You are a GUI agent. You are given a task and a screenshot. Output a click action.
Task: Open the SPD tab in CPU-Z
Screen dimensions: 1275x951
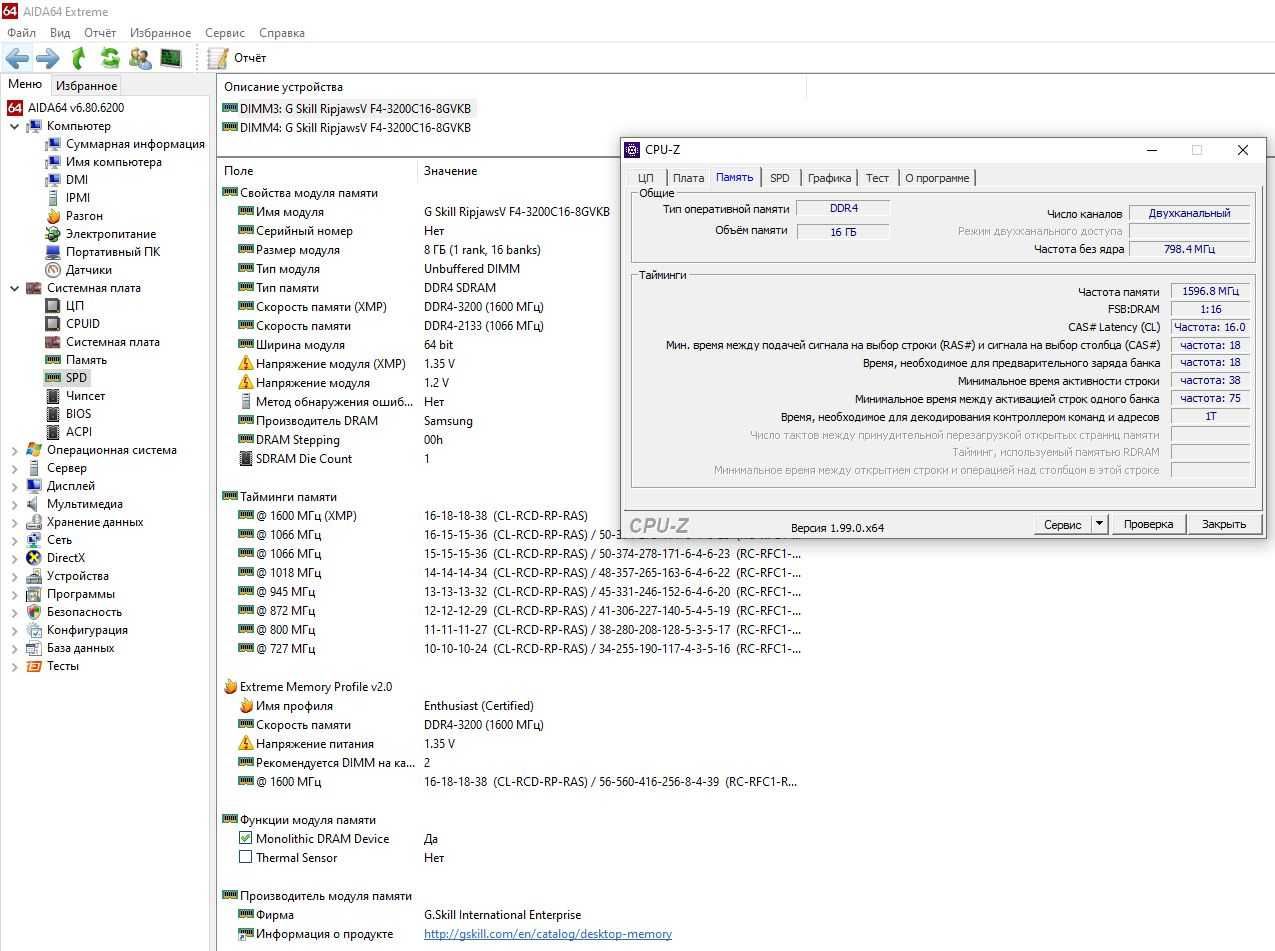pos(780,178)
